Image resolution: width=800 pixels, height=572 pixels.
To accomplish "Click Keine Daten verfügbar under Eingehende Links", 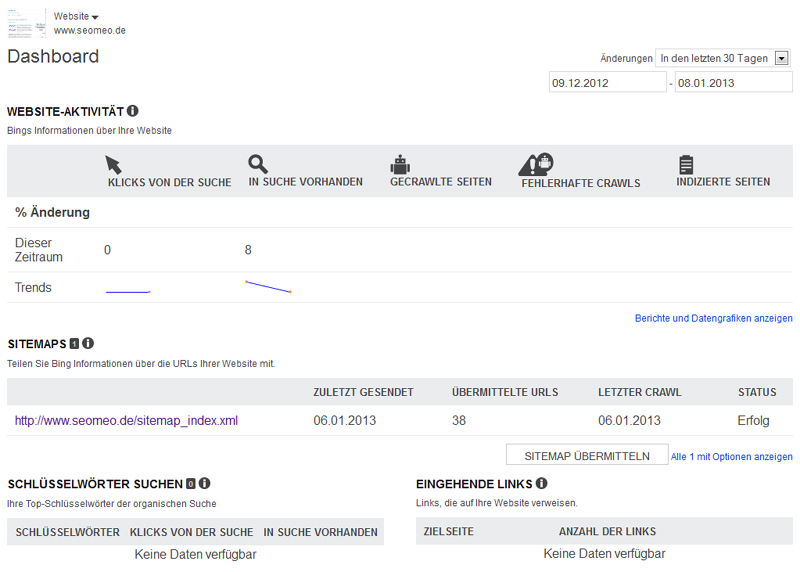I will tap(604, 554).
